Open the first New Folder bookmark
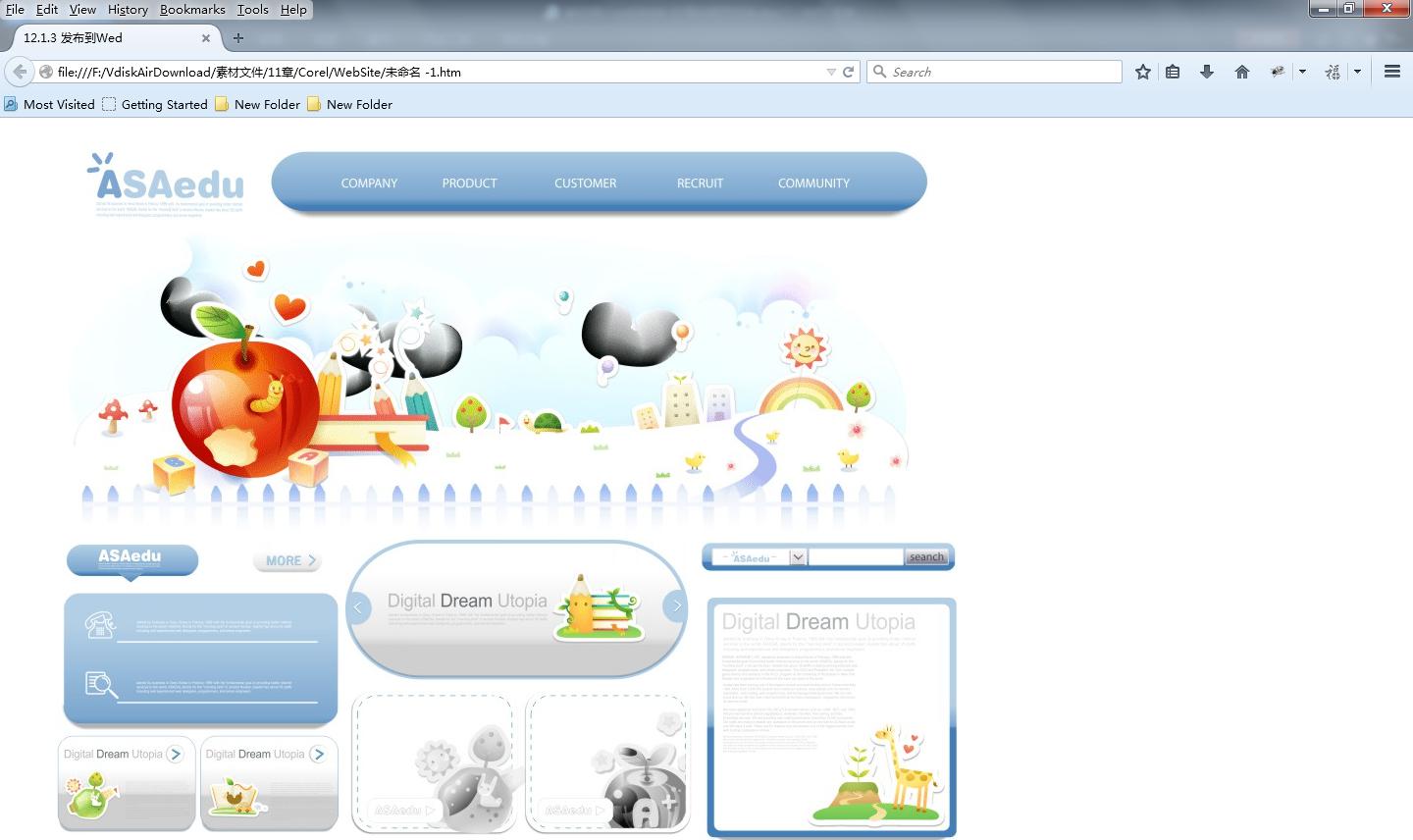 pyautogui.click(x=257, y=104)
